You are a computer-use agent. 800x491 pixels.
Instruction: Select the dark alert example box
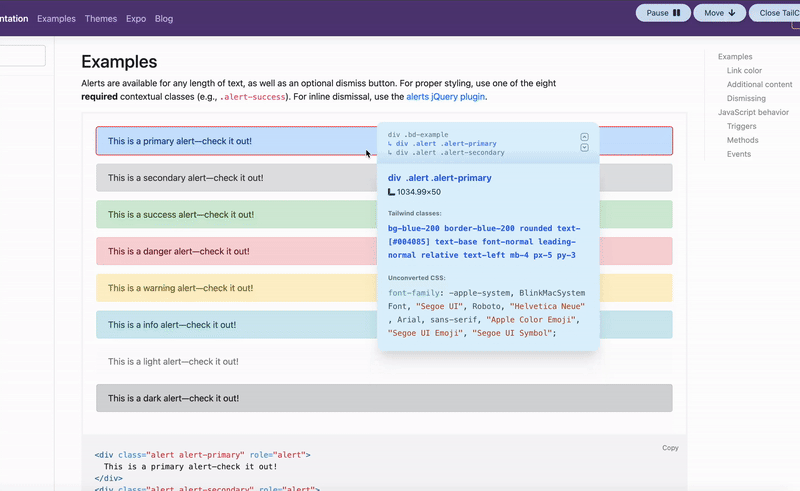point(384,398)
